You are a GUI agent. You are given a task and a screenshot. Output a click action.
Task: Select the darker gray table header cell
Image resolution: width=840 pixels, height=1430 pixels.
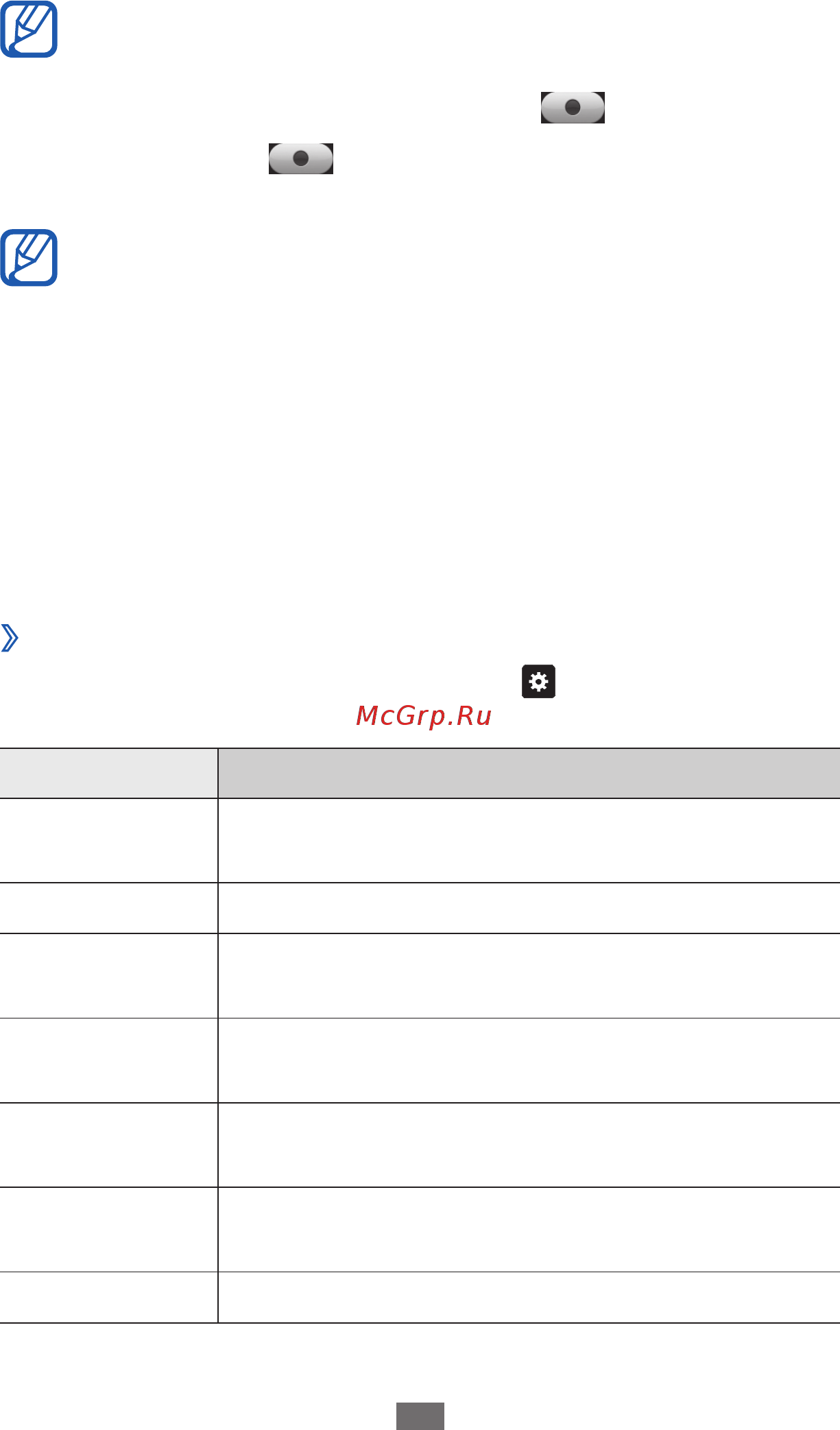[529, 773]
